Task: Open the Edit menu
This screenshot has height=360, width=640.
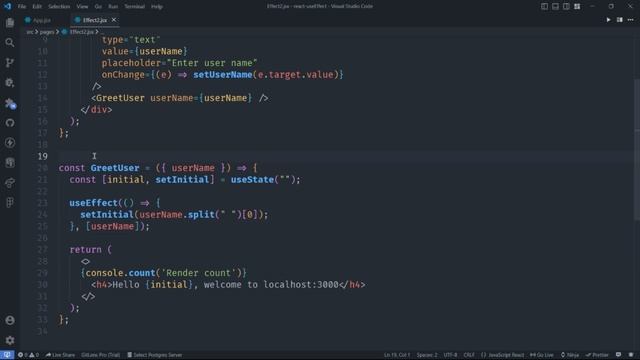Action: coord(37,7)
